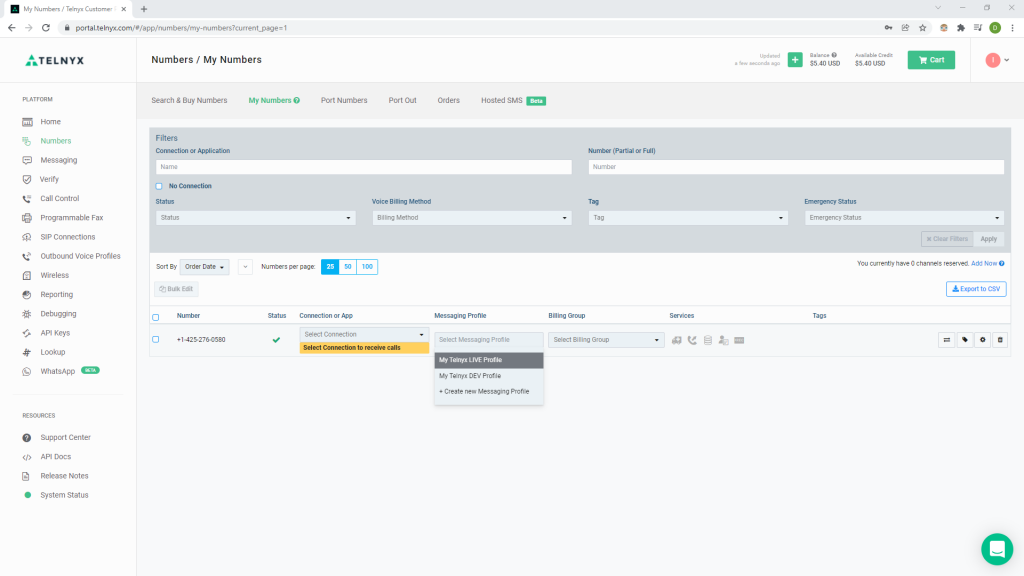Tick the No Connection checkbox
1024x576 pixels.
159,186
